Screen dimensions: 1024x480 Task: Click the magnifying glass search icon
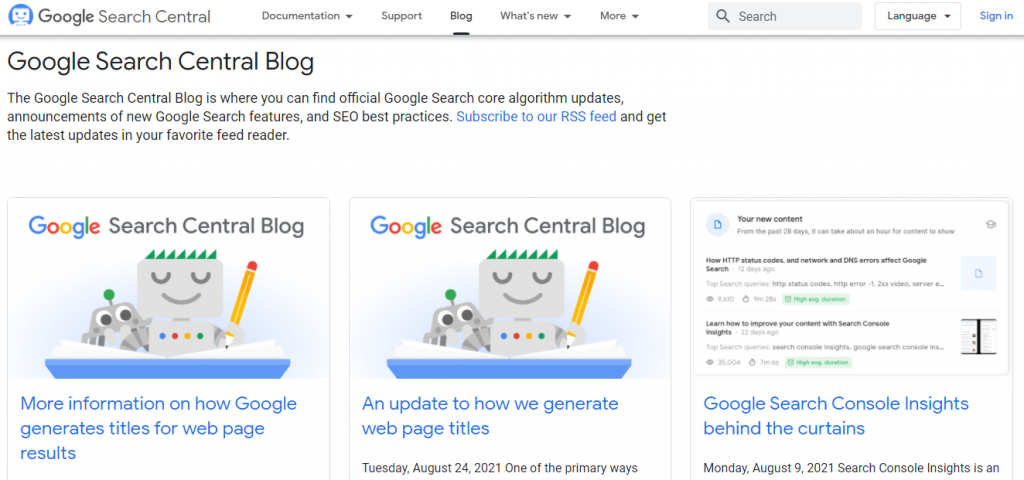pyautogui.click(x=722, y=16)
